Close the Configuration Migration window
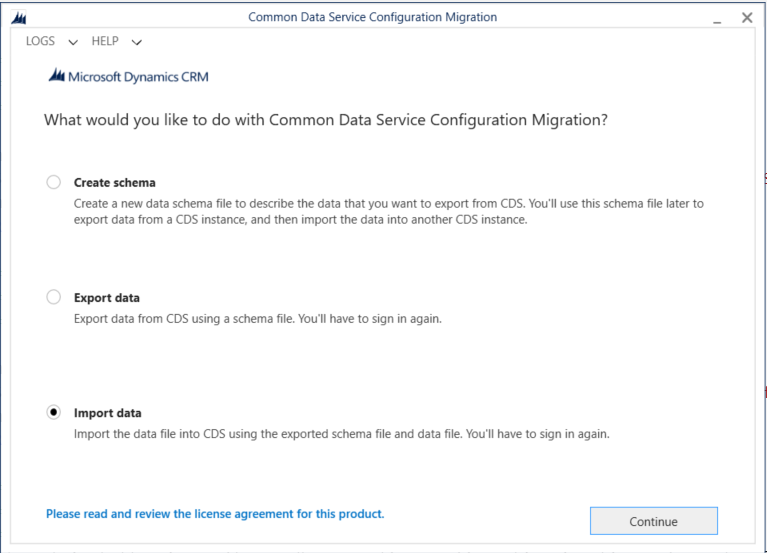This screenshot has height=553, width=767. tap(747, 18)
